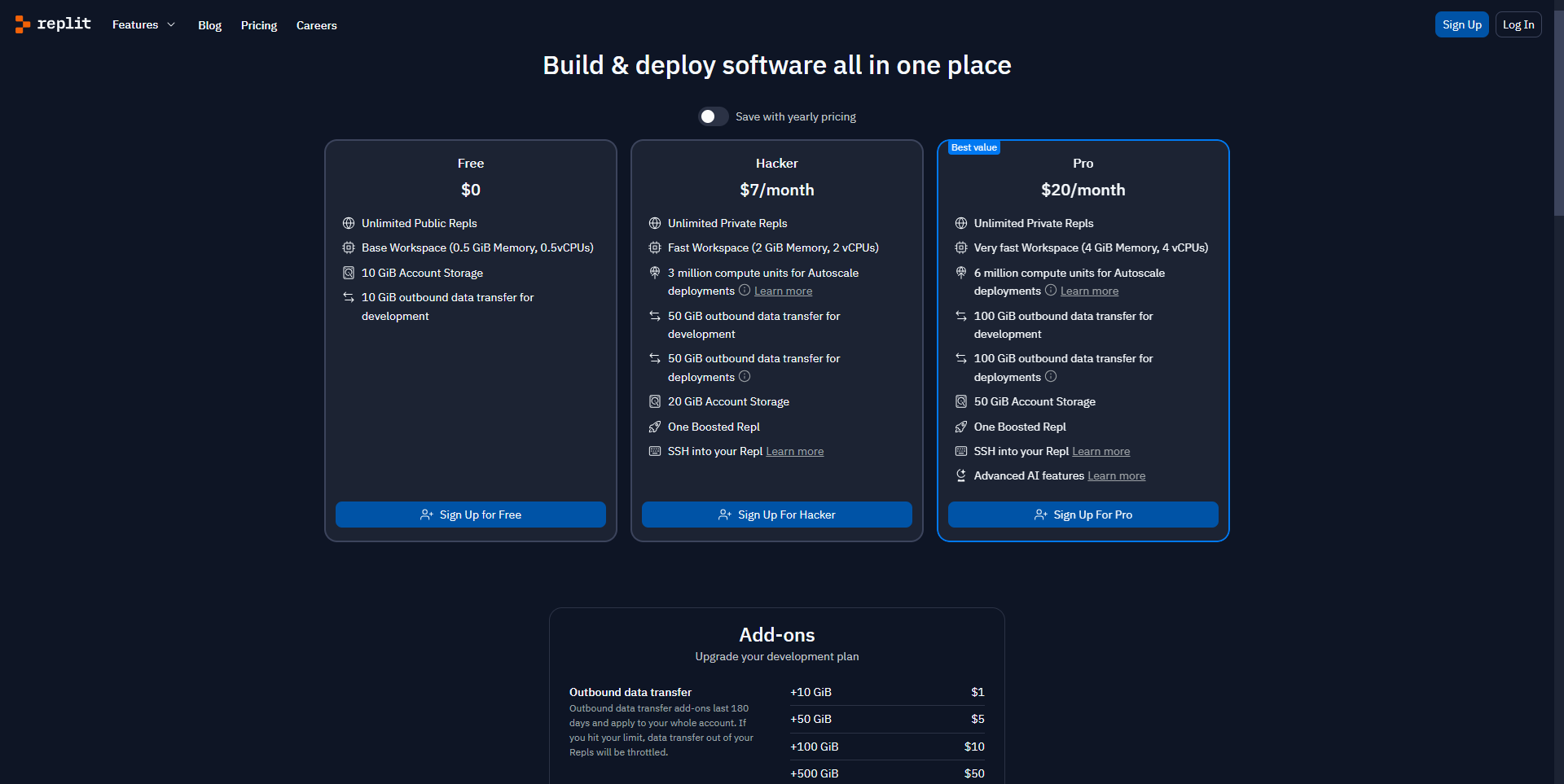Click Sign Up for Free button
This screenshot has width=1564, height=784.
click(x=471, y=515)
